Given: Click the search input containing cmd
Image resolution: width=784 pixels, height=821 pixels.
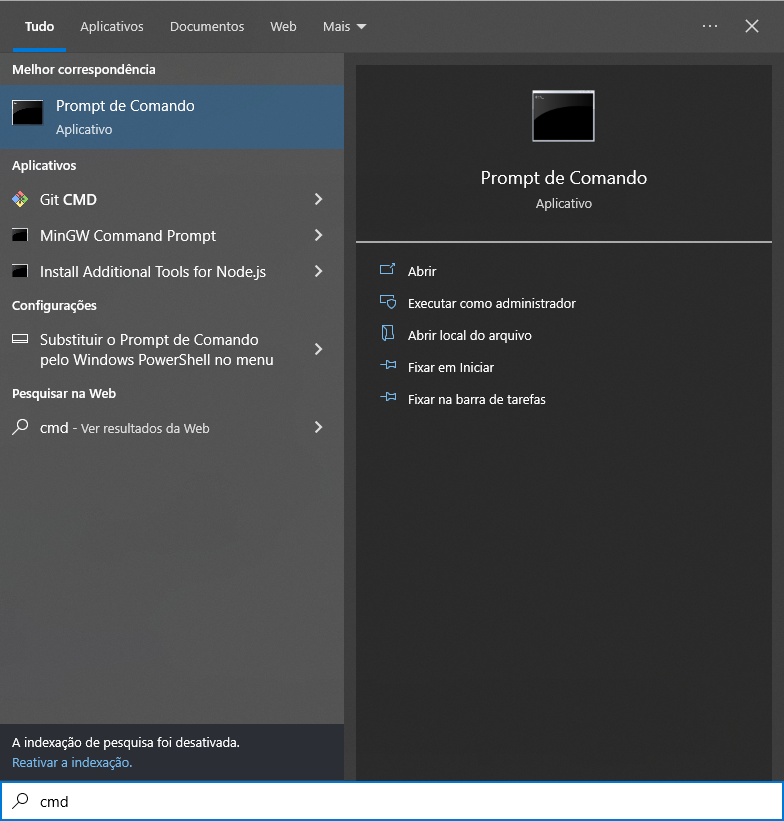Looking at the screenshot, I should [392, 801].
